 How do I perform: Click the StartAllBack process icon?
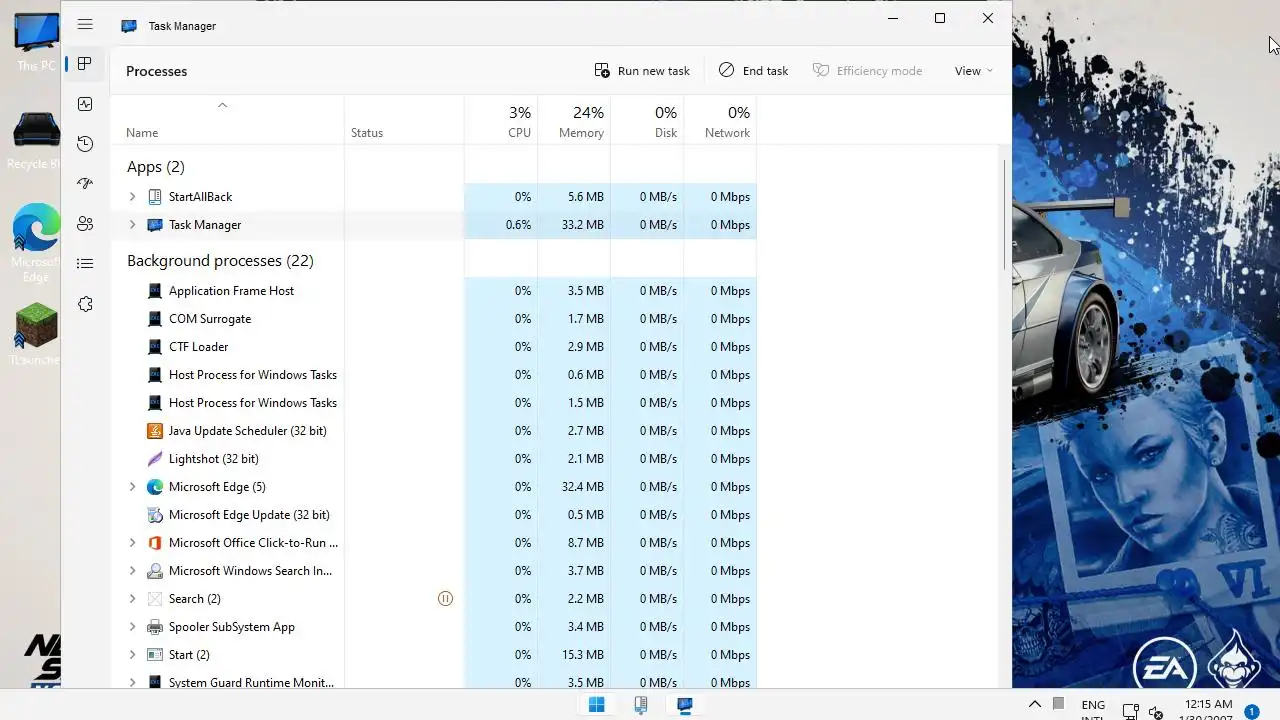155,197
